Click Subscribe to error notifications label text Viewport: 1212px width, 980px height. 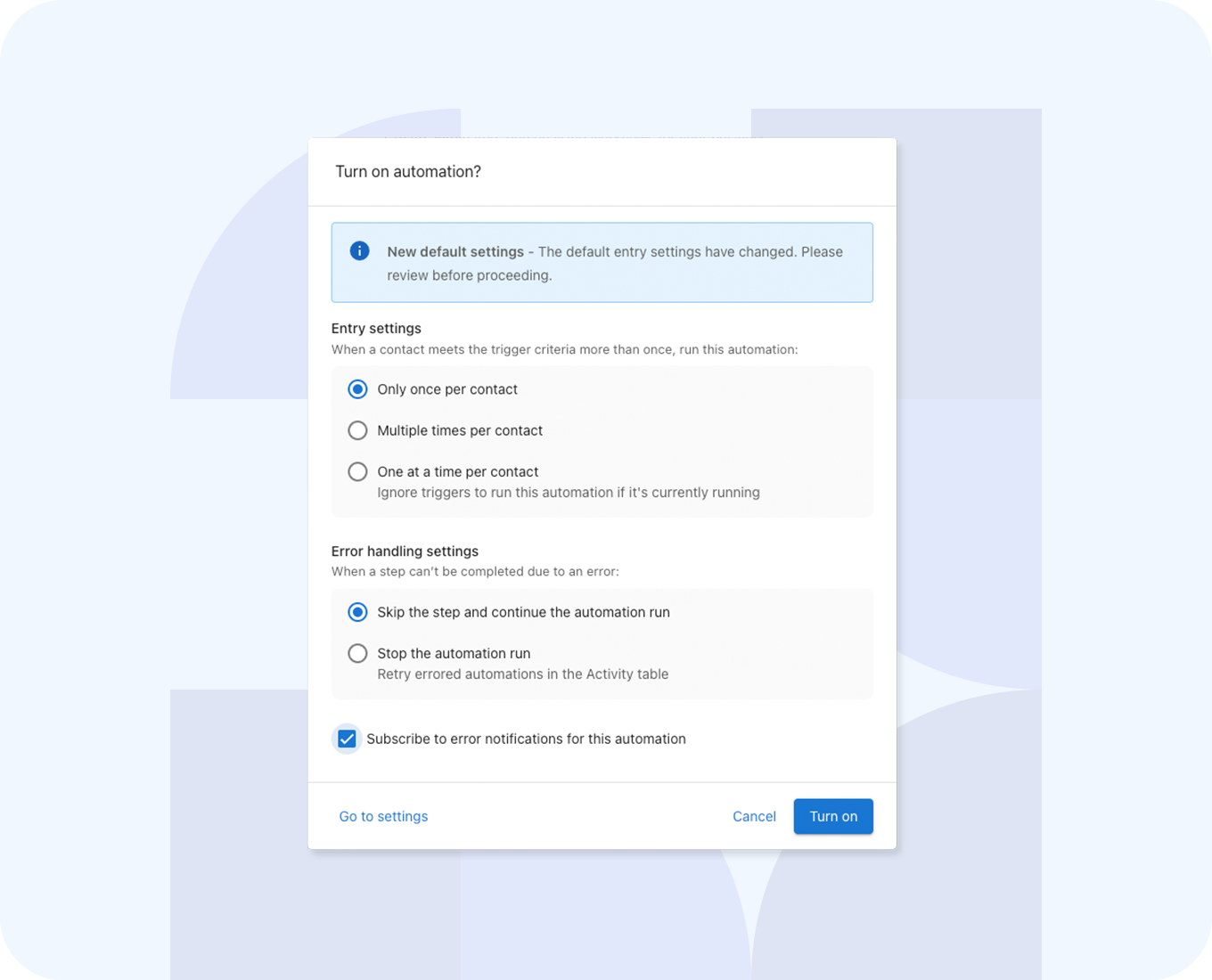[526, 739]
